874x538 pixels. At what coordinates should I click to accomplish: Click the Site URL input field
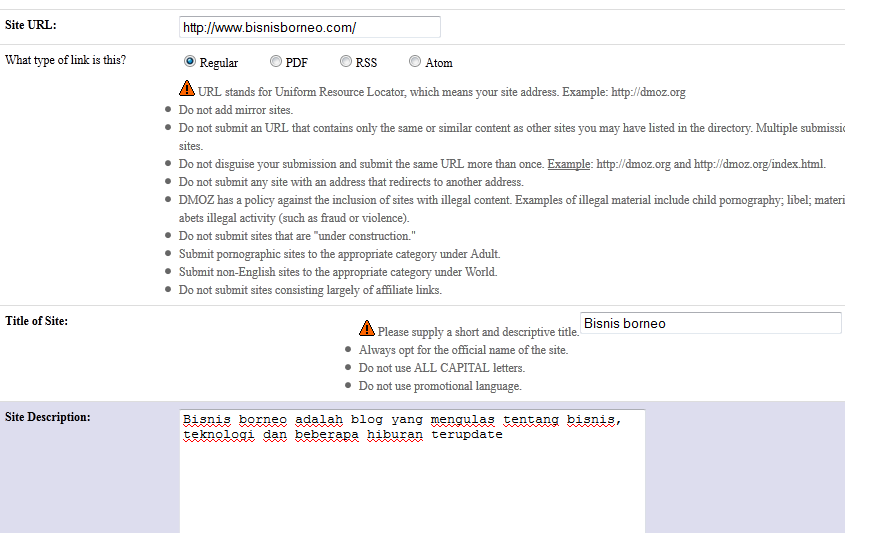click(310, 27)
